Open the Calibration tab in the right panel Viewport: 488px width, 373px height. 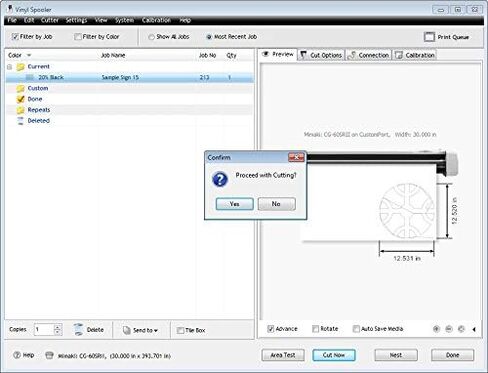(x=415, y=55)
